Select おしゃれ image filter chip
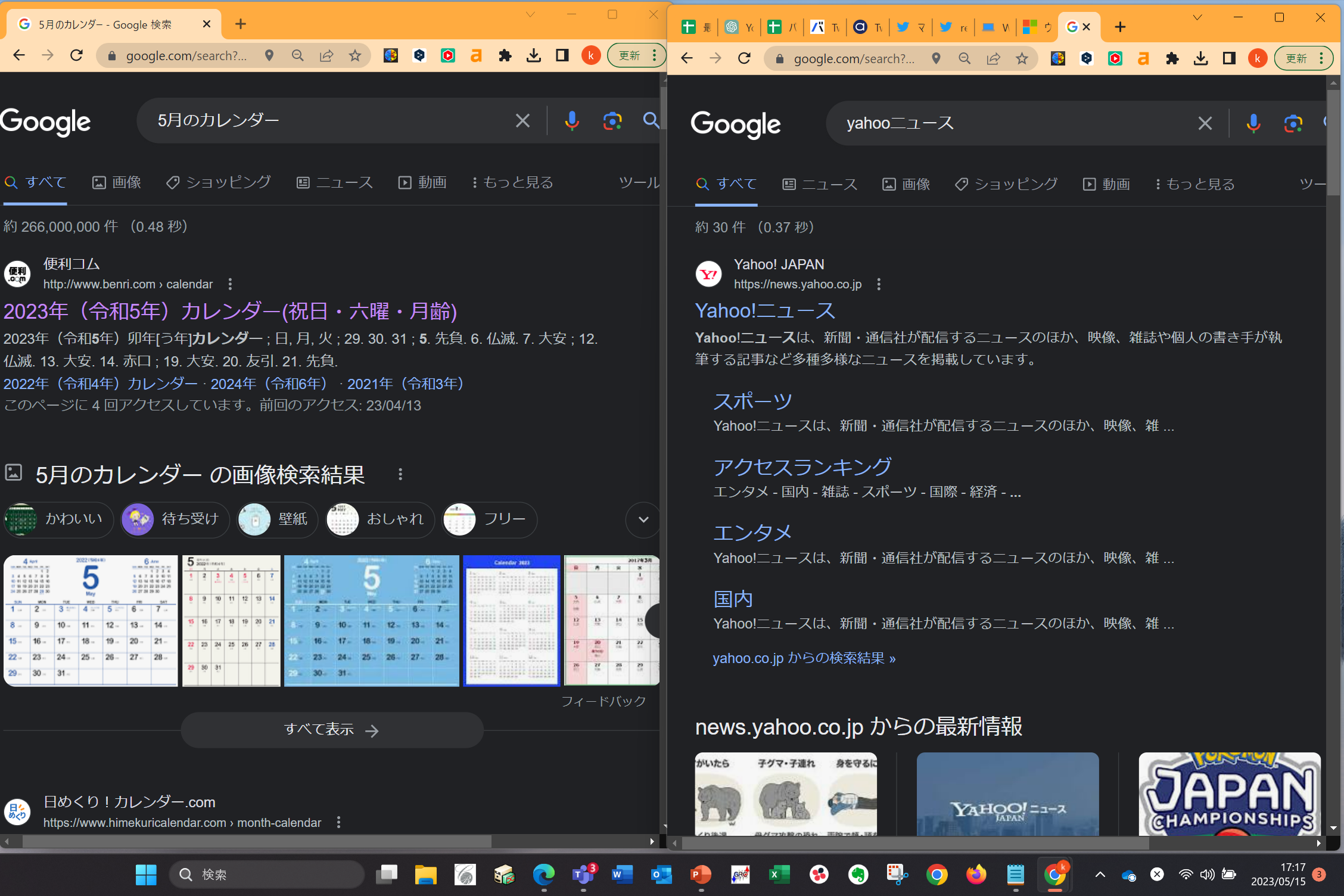Viewport: 1344px width, 896px height. tap(380, 519)
